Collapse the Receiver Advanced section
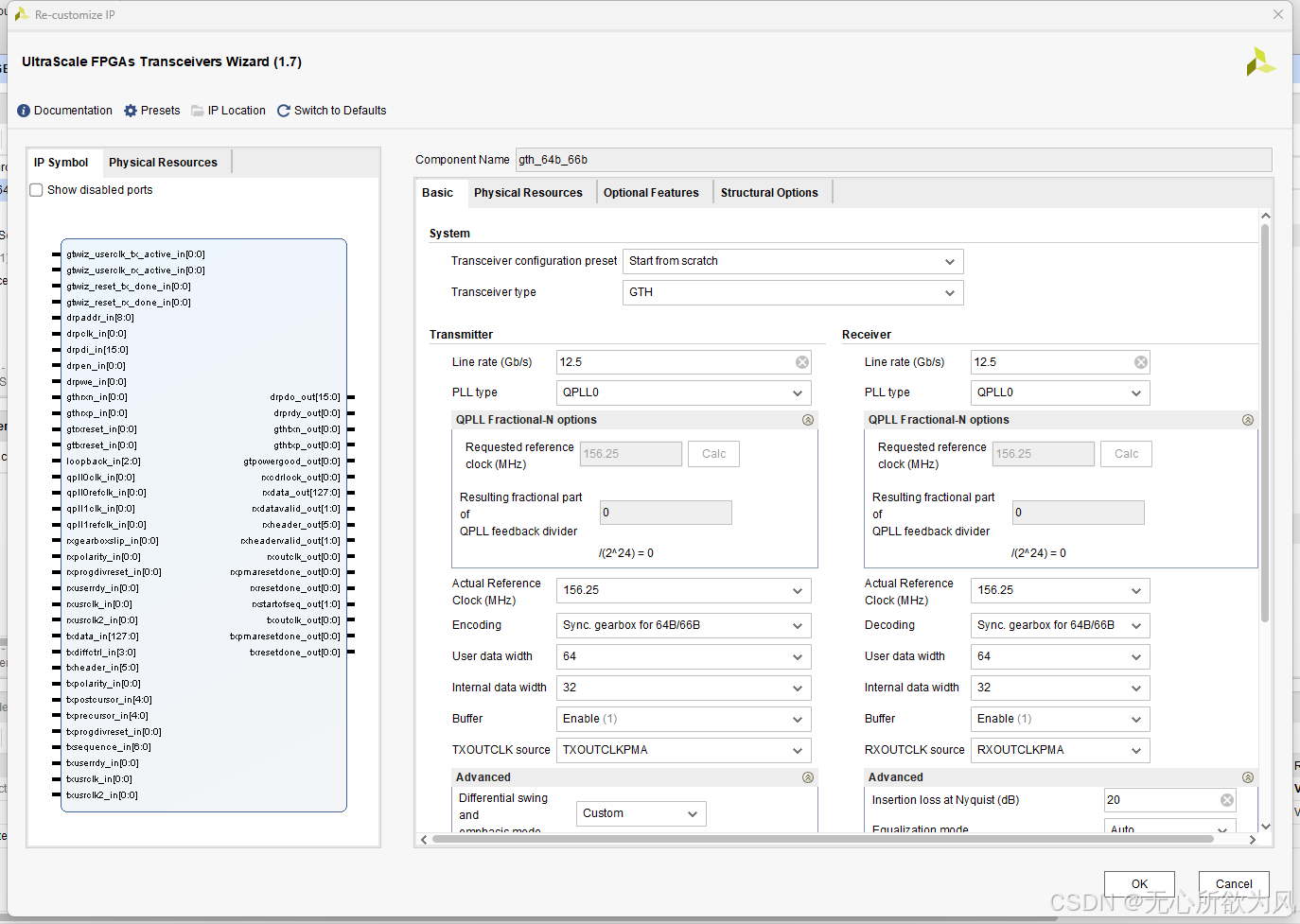This screenshot has width=1300, height=924. pyautogui.click(x=1248, y=777)
